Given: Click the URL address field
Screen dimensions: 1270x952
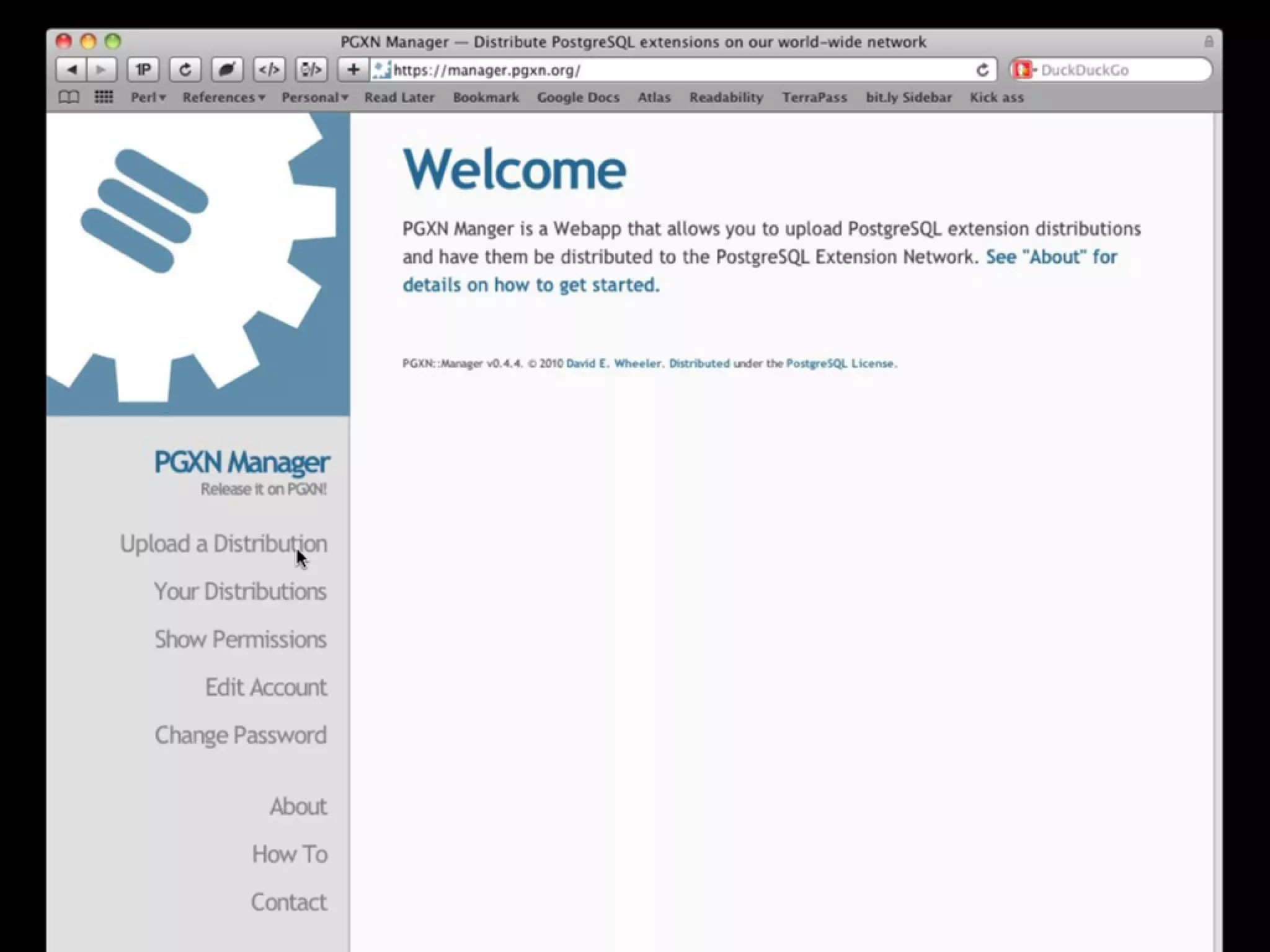Looking at the screenshot, I should point(682,70).
